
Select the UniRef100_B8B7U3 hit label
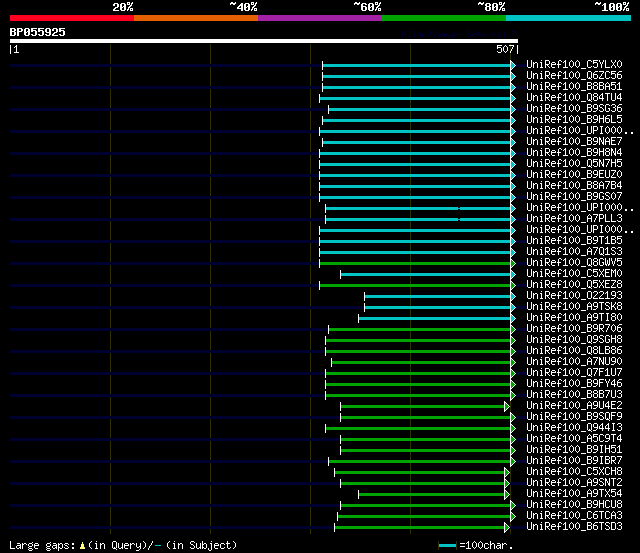[x=574, y=395]
